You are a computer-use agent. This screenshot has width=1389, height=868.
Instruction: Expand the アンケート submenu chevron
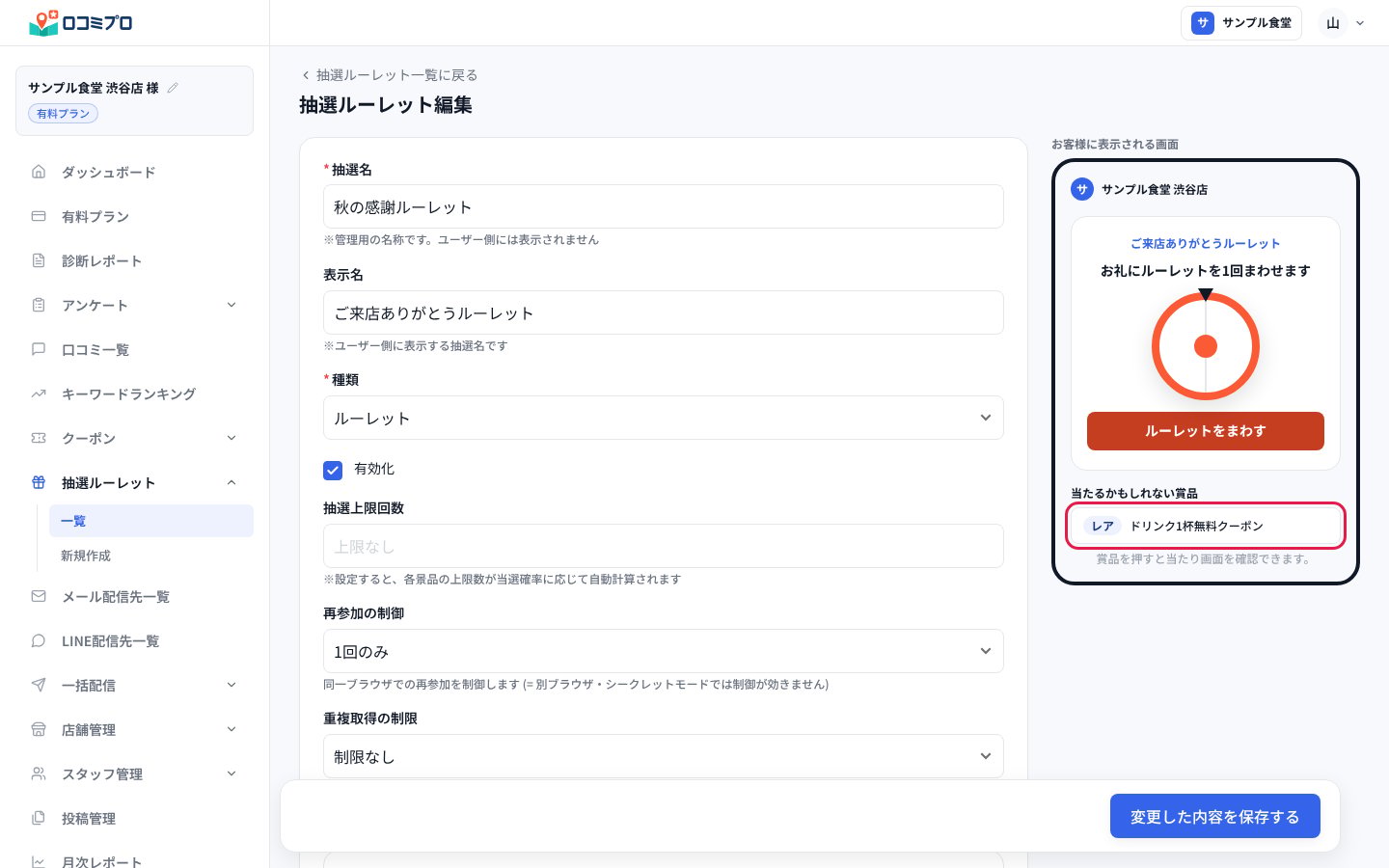(231, 305)
